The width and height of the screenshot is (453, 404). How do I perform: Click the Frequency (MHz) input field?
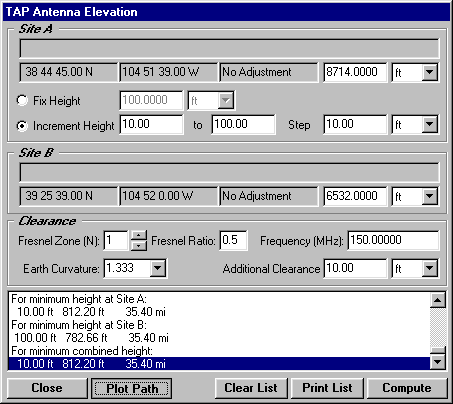393,240
